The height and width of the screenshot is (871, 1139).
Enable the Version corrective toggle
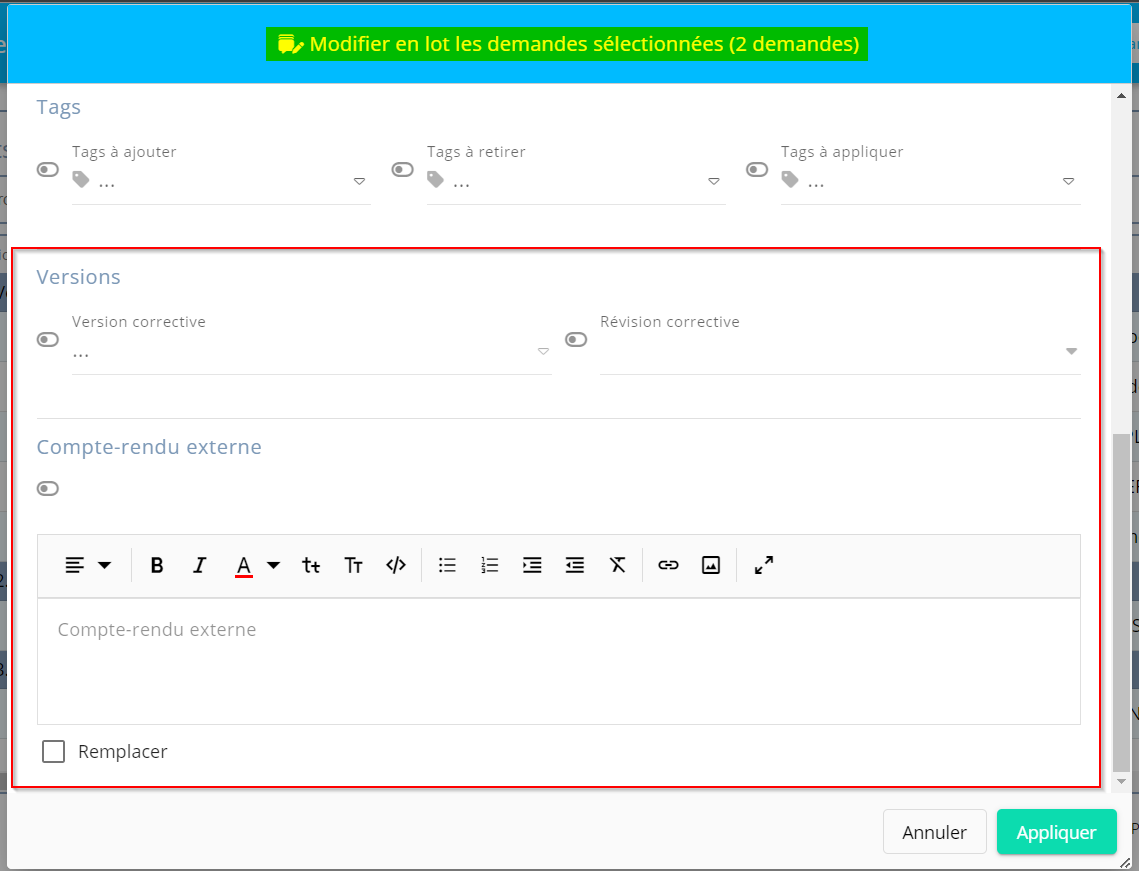[48, 339]
